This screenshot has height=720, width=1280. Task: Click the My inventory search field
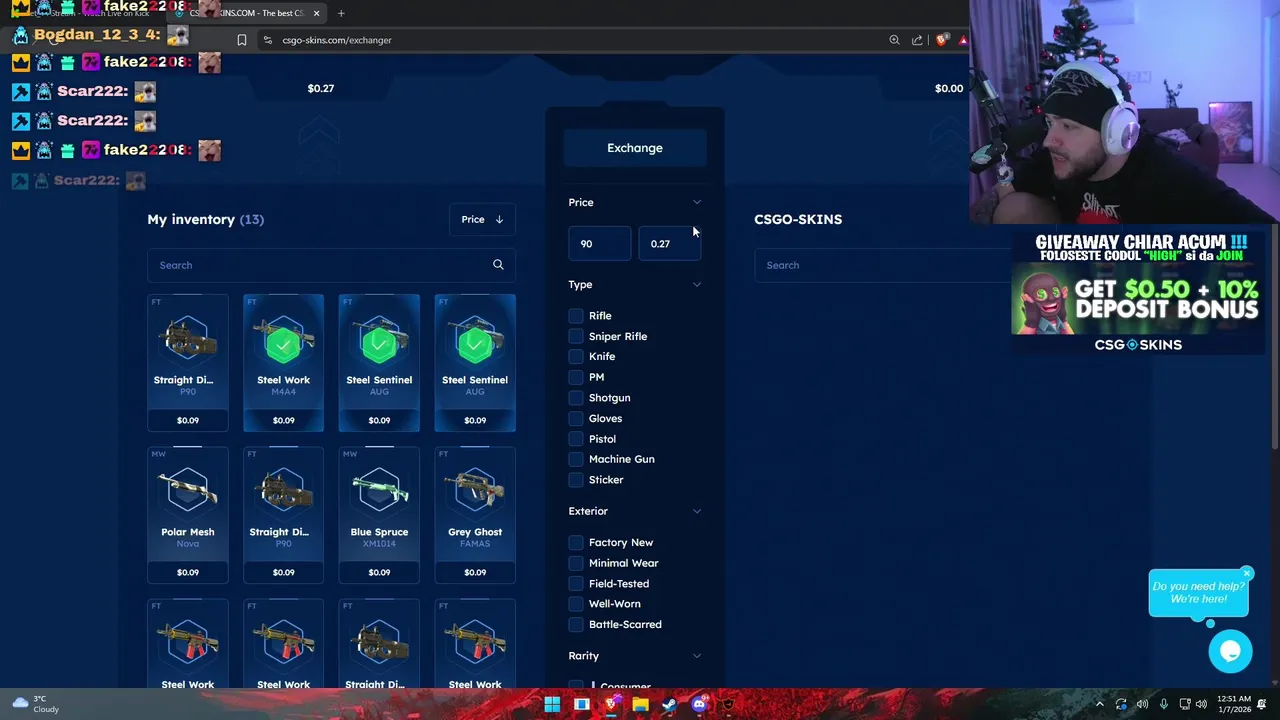(x=331, y=265)
